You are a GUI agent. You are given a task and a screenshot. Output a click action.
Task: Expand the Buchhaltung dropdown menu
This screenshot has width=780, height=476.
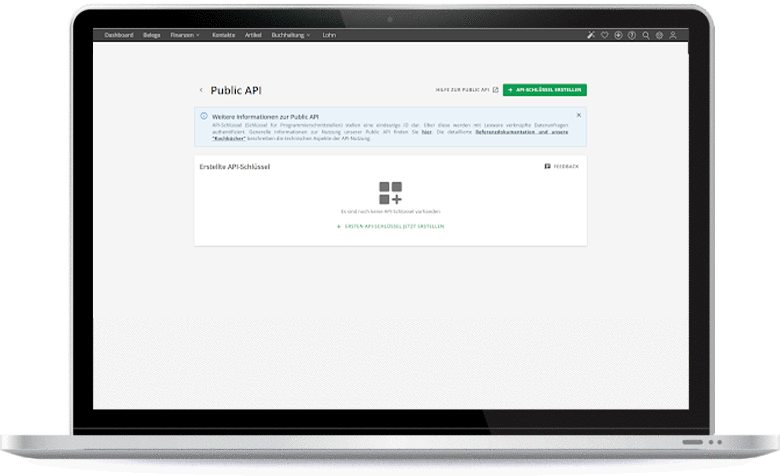[290, 35]
